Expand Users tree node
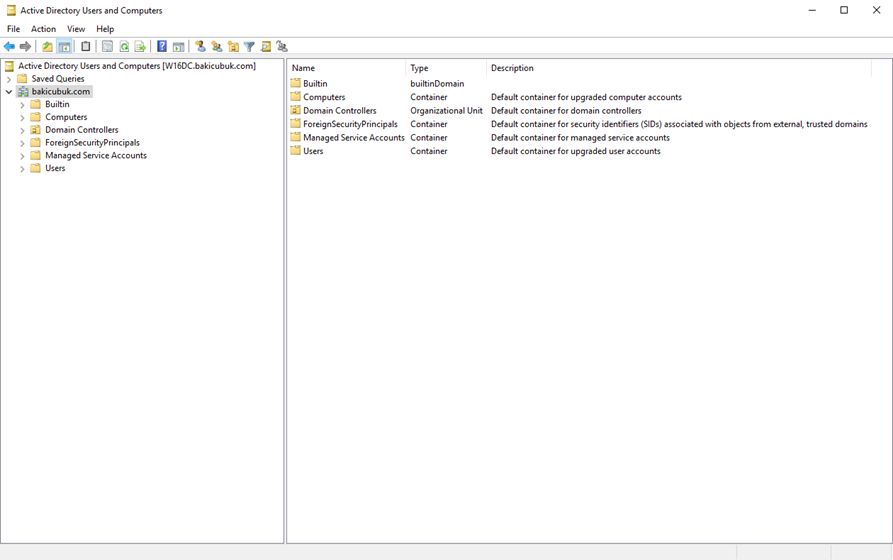893x560 pixels. pyautogui.click(x=22, y=169)
